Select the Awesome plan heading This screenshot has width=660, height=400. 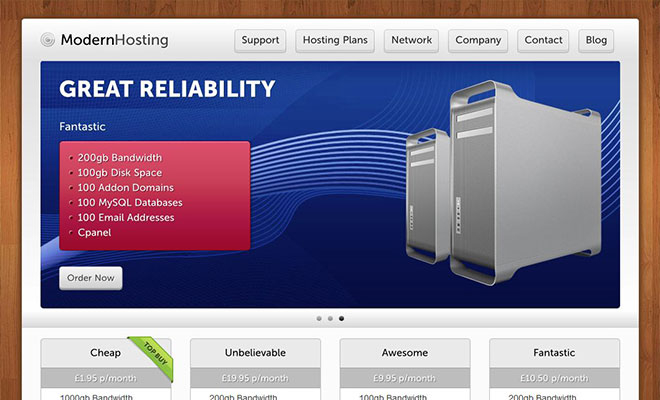404,353
